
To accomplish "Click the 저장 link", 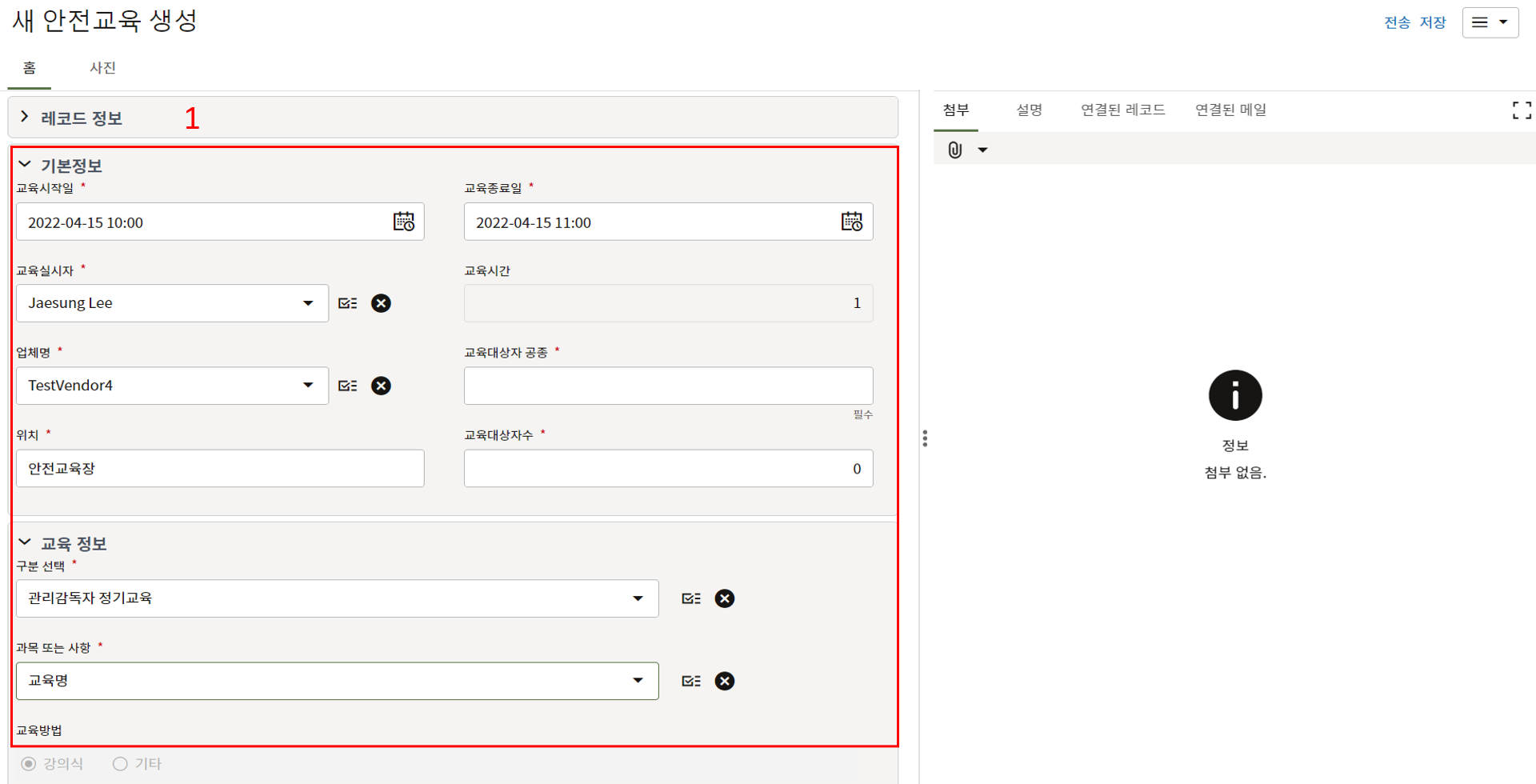I will 1432,22.
